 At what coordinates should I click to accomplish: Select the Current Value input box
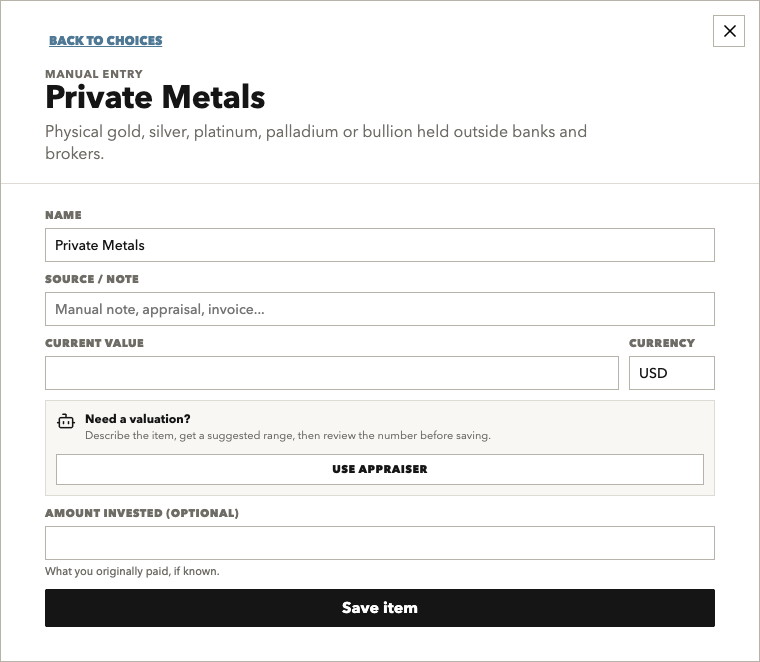click(x=332, y=373)
